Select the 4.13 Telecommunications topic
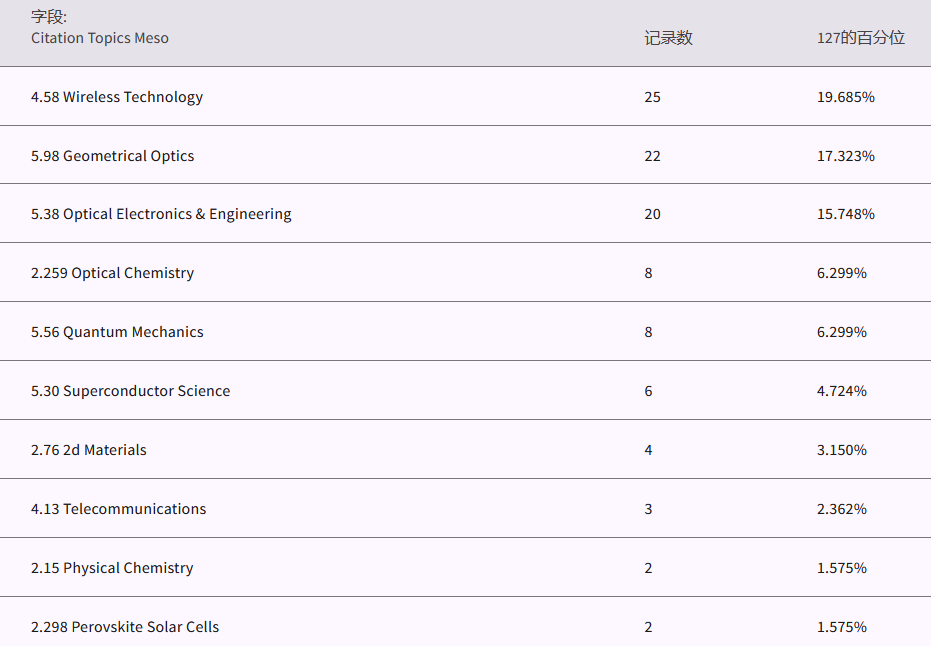 [x=118, y=509]
